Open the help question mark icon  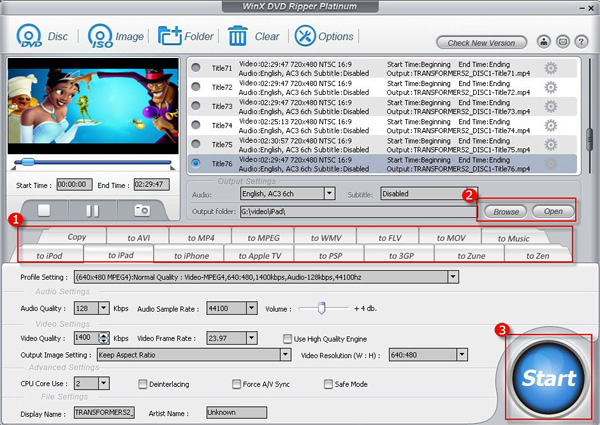581,41
